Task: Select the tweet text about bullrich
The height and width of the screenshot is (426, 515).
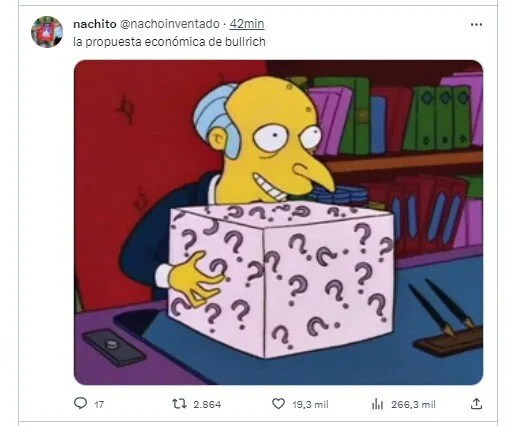Action: pos(169,42)
